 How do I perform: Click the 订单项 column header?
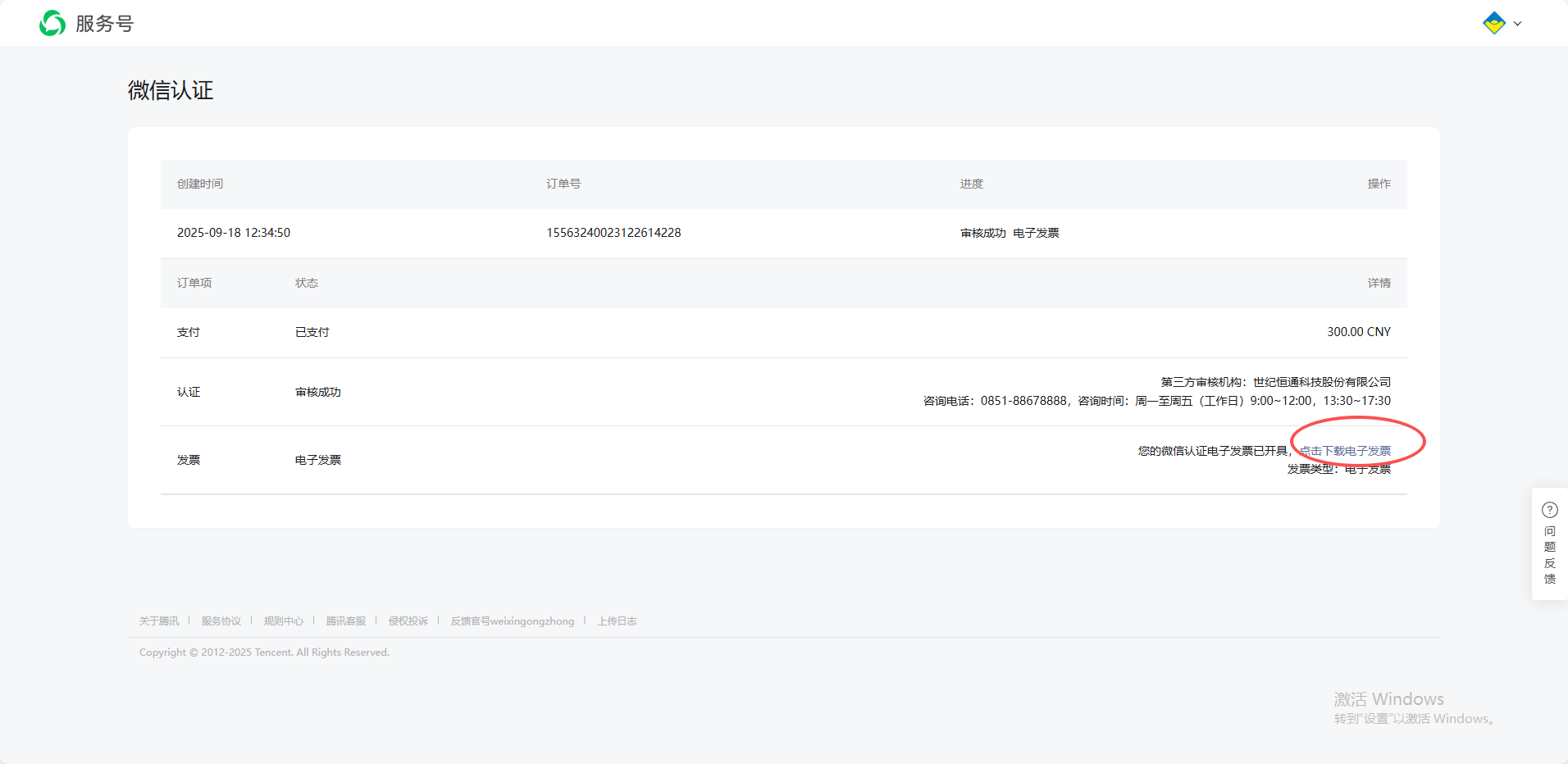click(x=194, y=283)
